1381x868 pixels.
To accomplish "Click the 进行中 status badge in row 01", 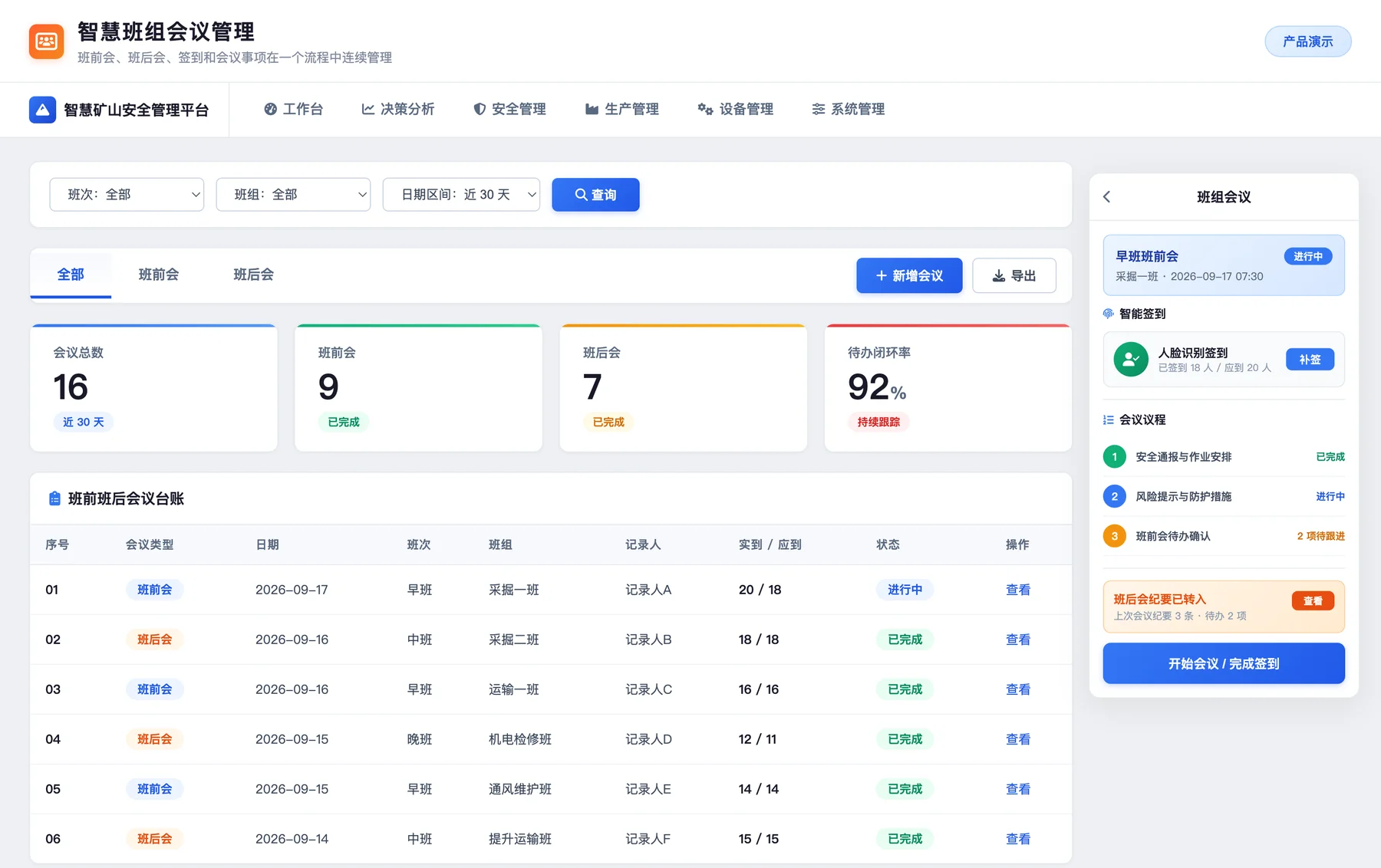I will [x=905, y=590].
